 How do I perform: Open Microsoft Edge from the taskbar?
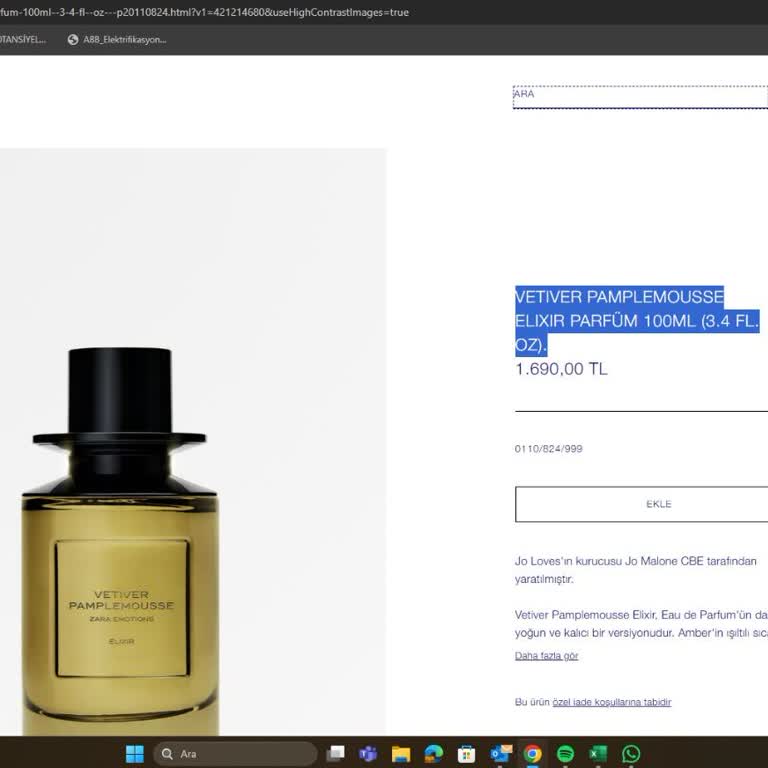[433, 754]
